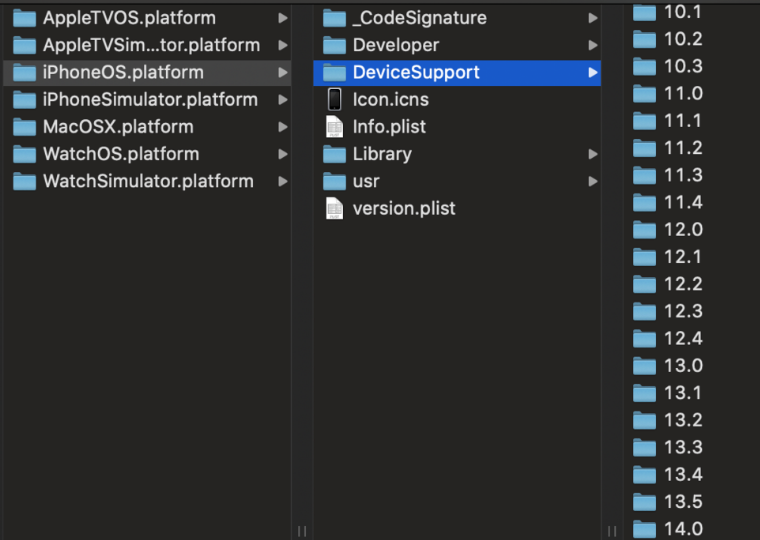Select the 12.4 folder icon
760x540 pixels.
[645, 338]
